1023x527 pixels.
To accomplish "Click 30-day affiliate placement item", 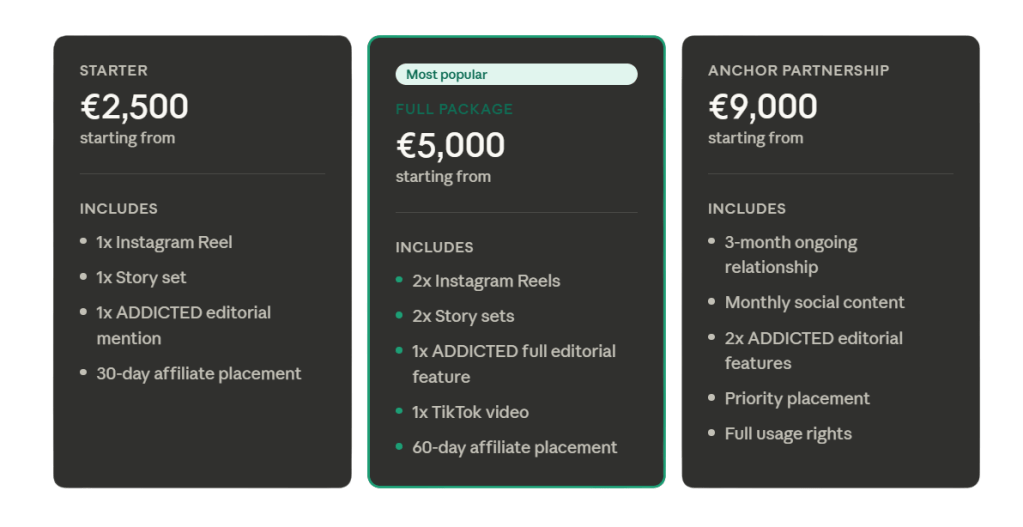I will tap(198, 373).
